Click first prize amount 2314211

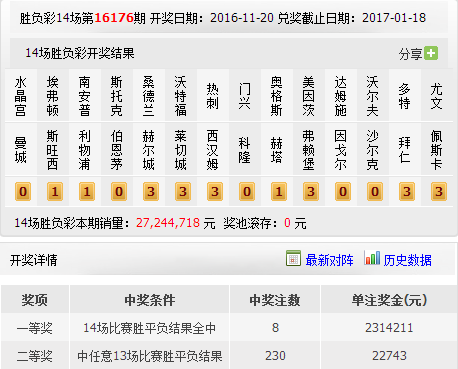pos(389,328)
